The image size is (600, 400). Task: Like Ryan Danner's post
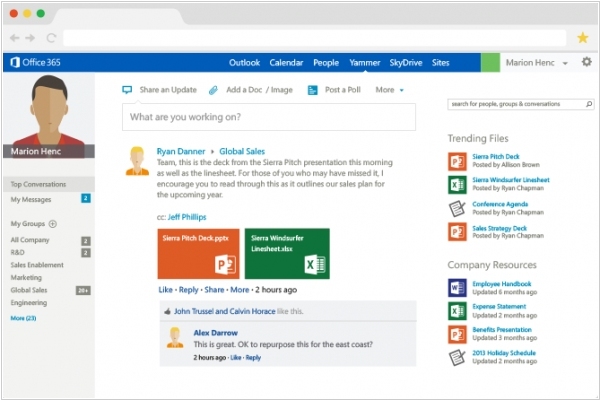click(165, 290)
